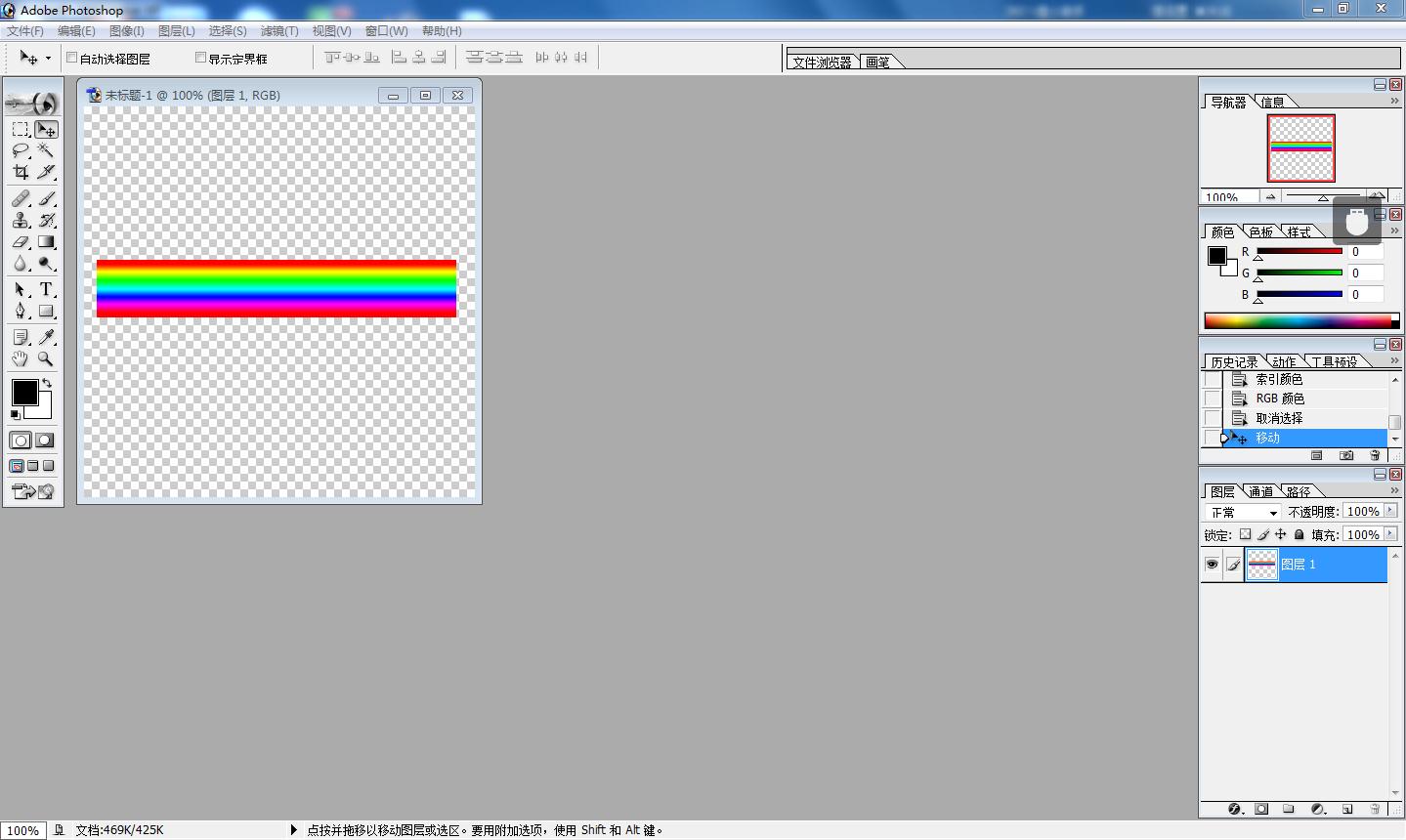
Task: Select the Clone Stamp tool
Action: tap(21, 220)
